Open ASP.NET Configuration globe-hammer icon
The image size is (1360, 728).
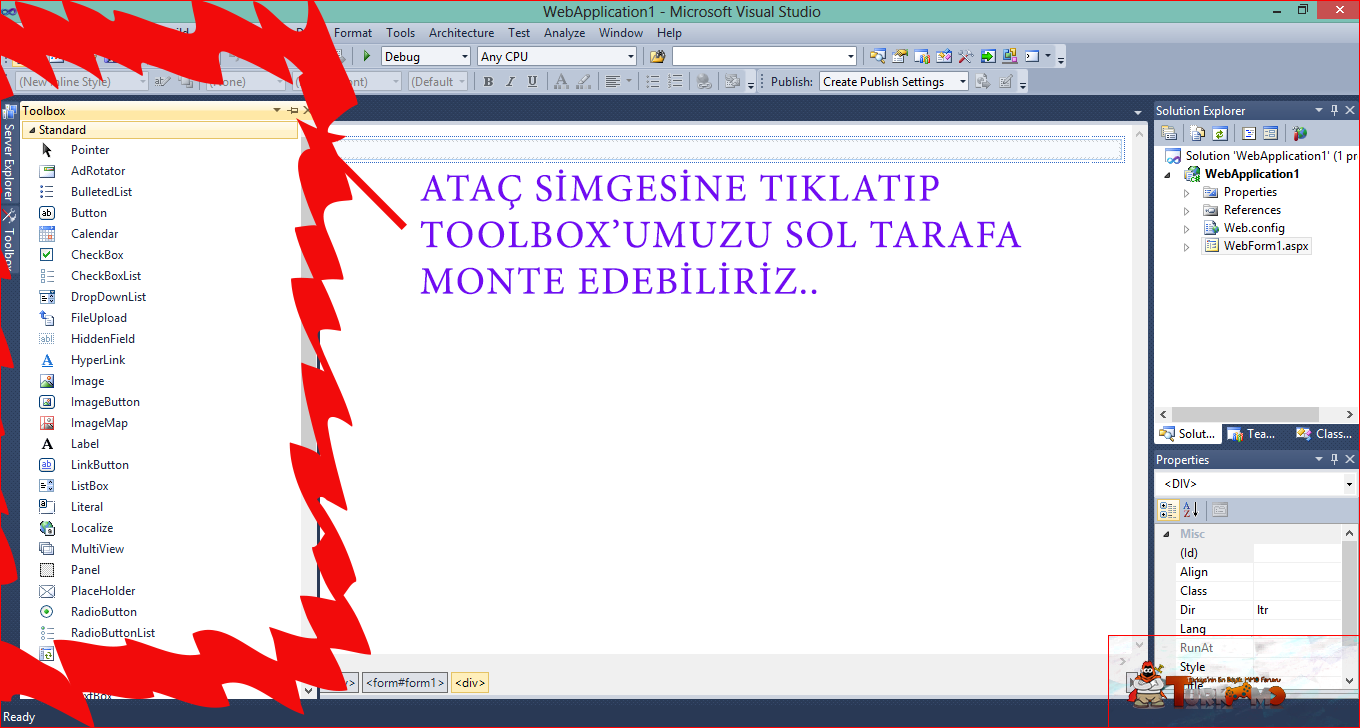(1299, 133)
